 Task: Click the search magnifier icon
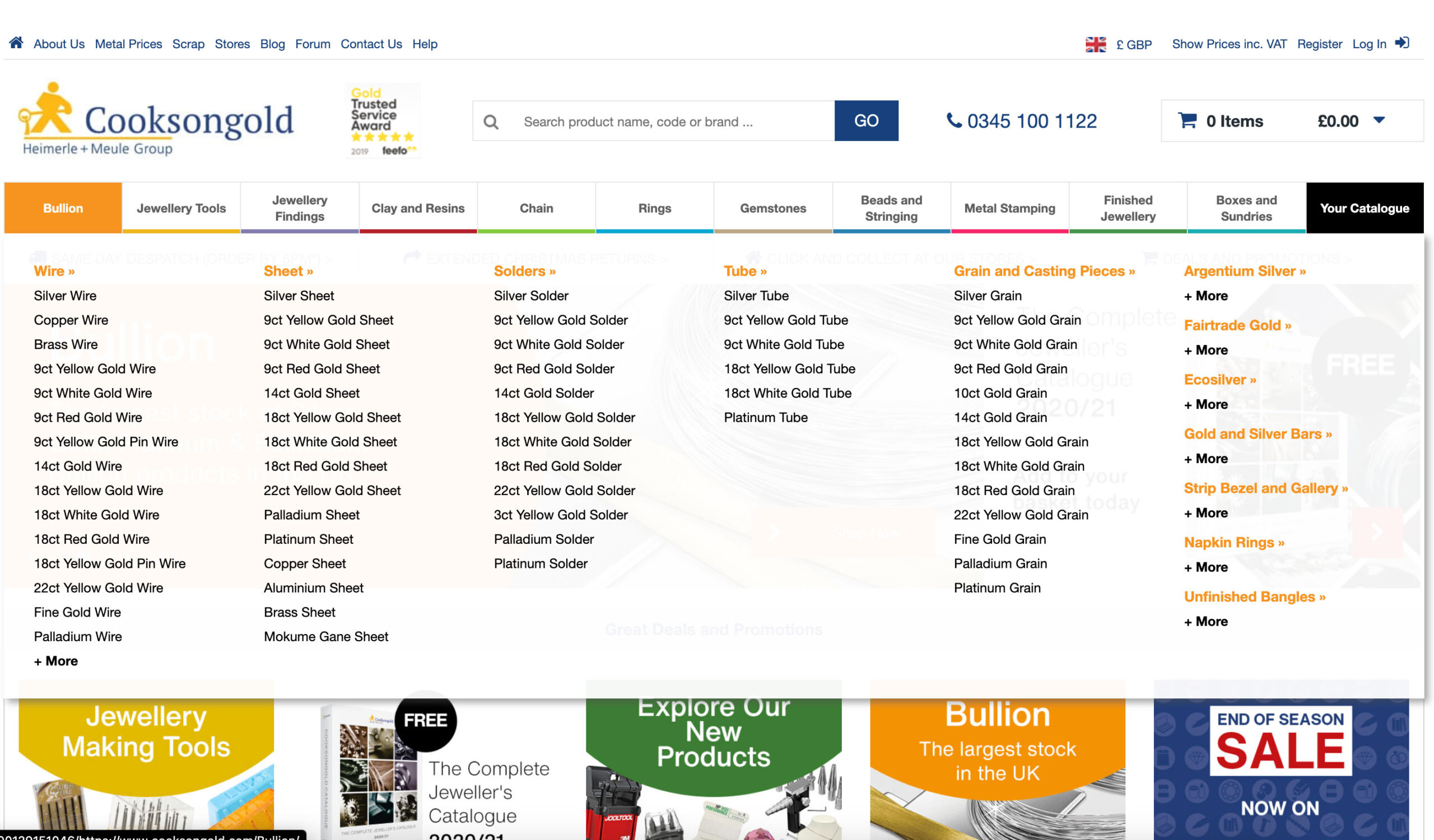coord(491,122)
